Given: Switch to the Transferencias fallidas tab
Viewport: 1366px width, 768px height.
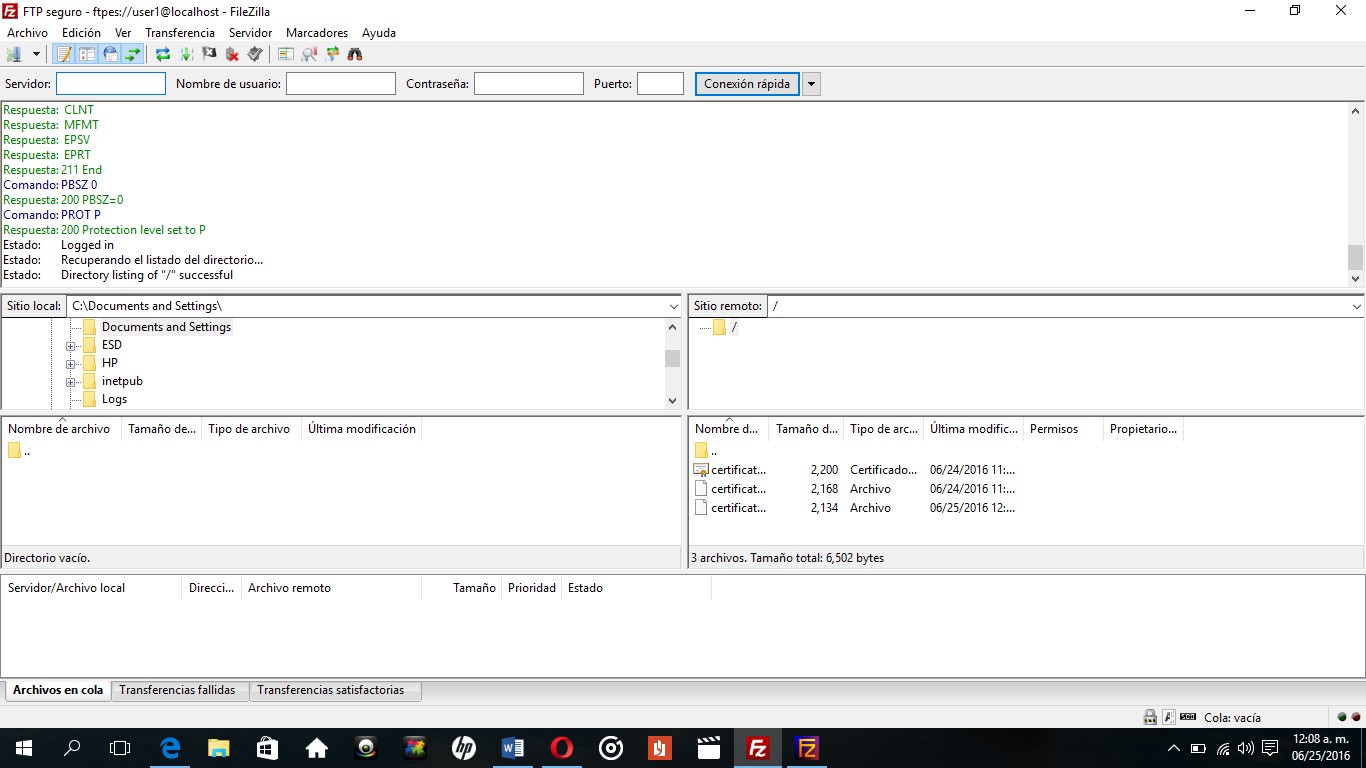Looking at the screenshot, I should [179, 689].
